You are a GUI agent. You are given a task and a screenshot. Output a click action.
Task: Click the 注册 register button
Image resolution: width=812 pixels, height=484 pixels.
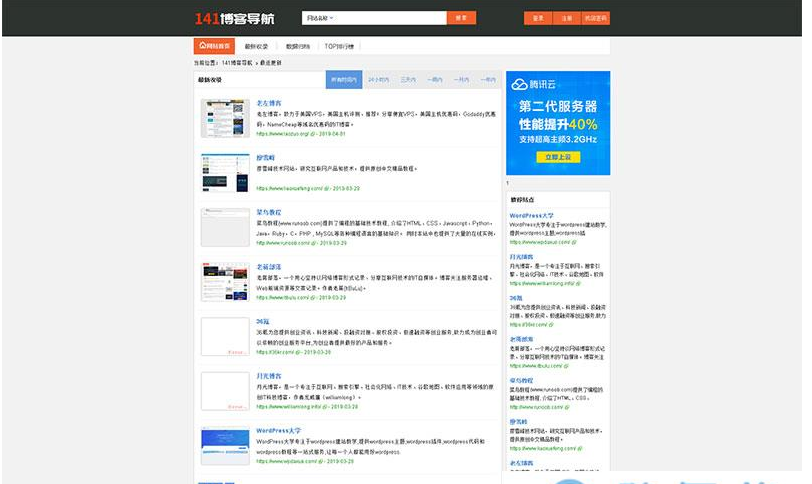566,18
